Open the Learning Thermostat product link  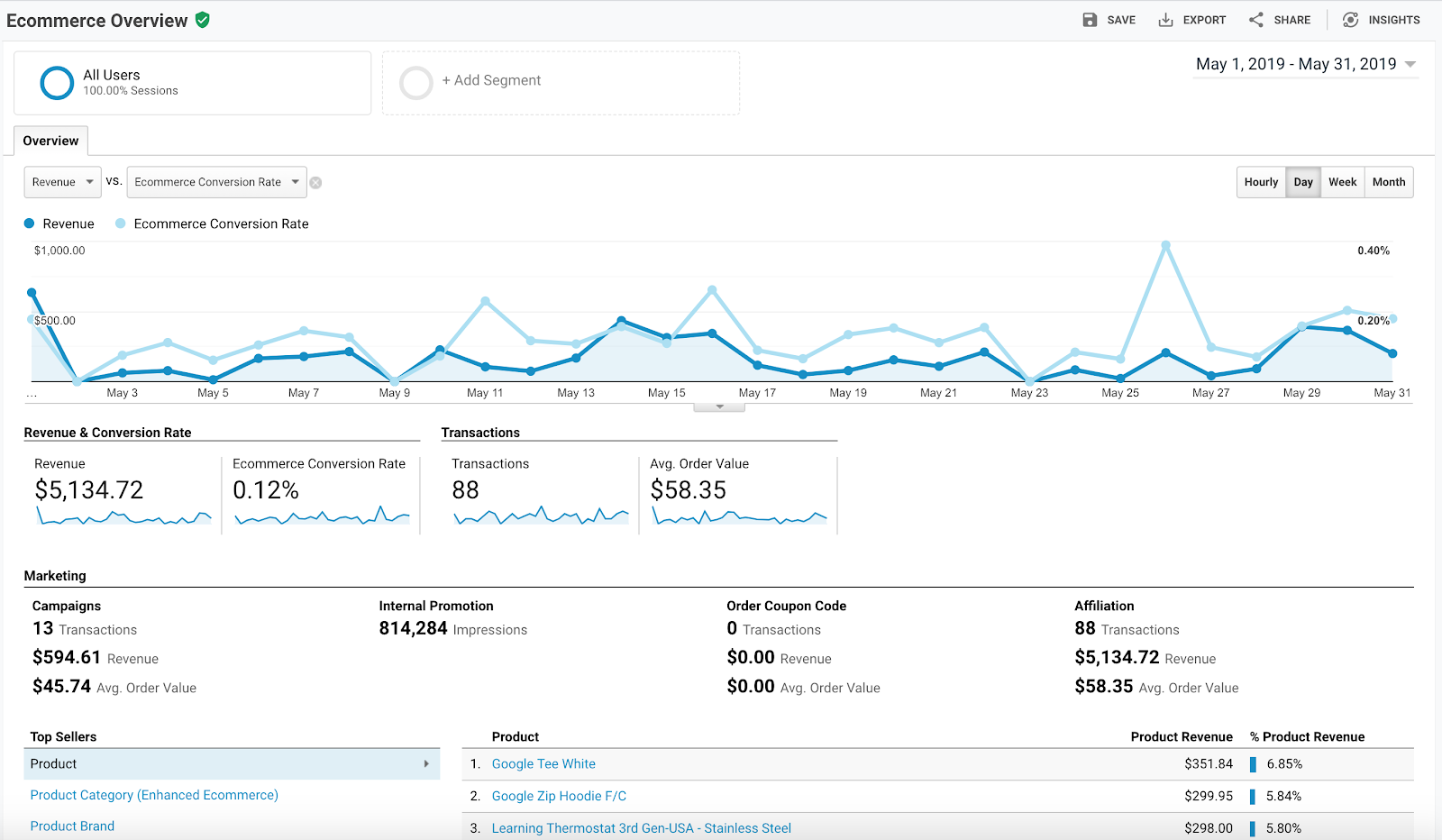tap(641, 827)
